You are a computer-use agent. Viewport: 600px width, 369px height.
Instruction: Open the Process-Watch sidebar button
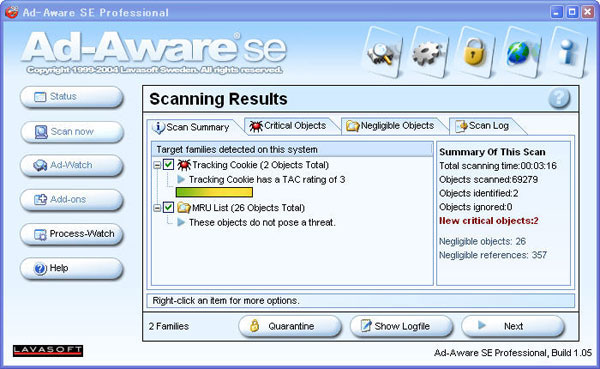[x=72, y=234]
